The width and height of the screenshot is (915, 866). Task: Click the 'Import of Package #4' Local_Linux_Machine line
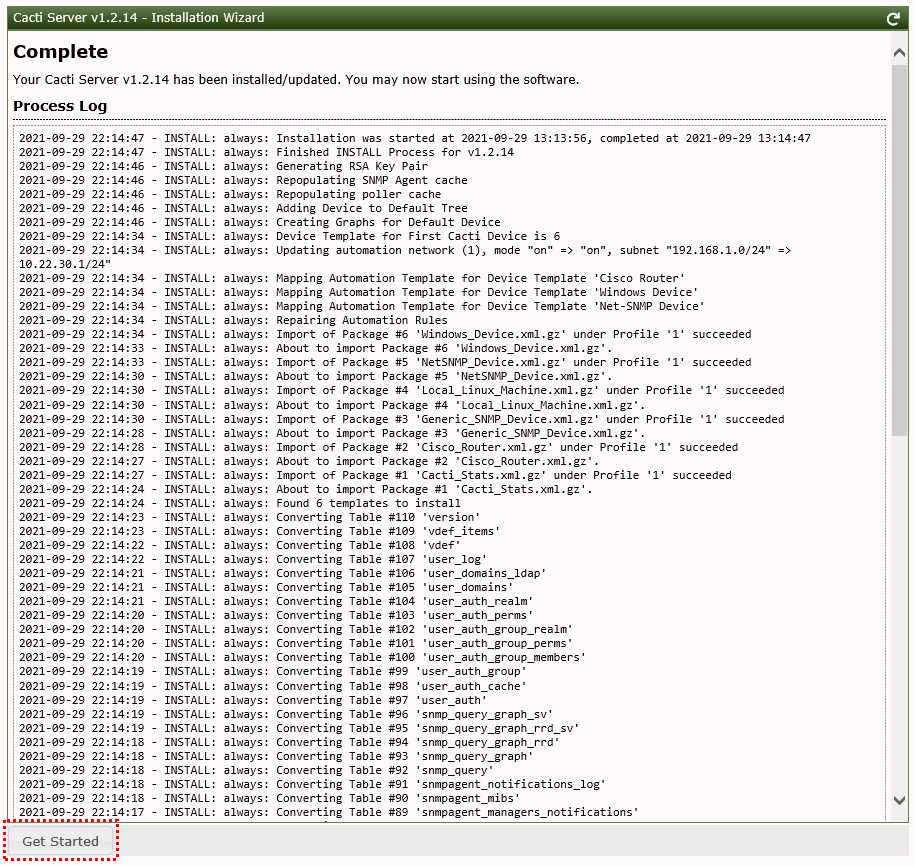pos(401,390)
